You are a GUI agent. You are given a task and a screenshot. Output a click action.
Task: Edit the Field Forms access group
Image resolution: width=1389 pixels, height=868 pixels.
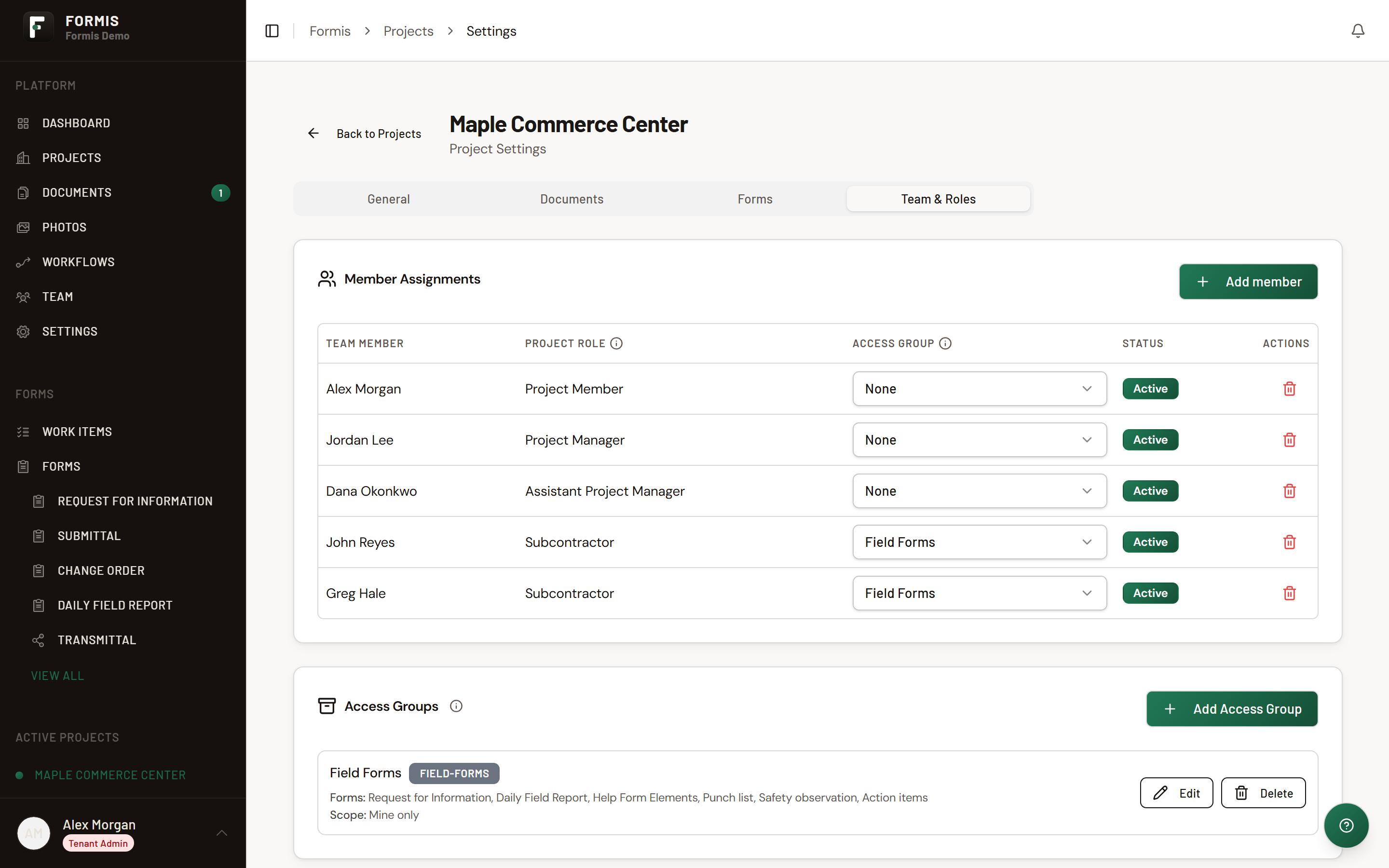[x=1176, y=793]
